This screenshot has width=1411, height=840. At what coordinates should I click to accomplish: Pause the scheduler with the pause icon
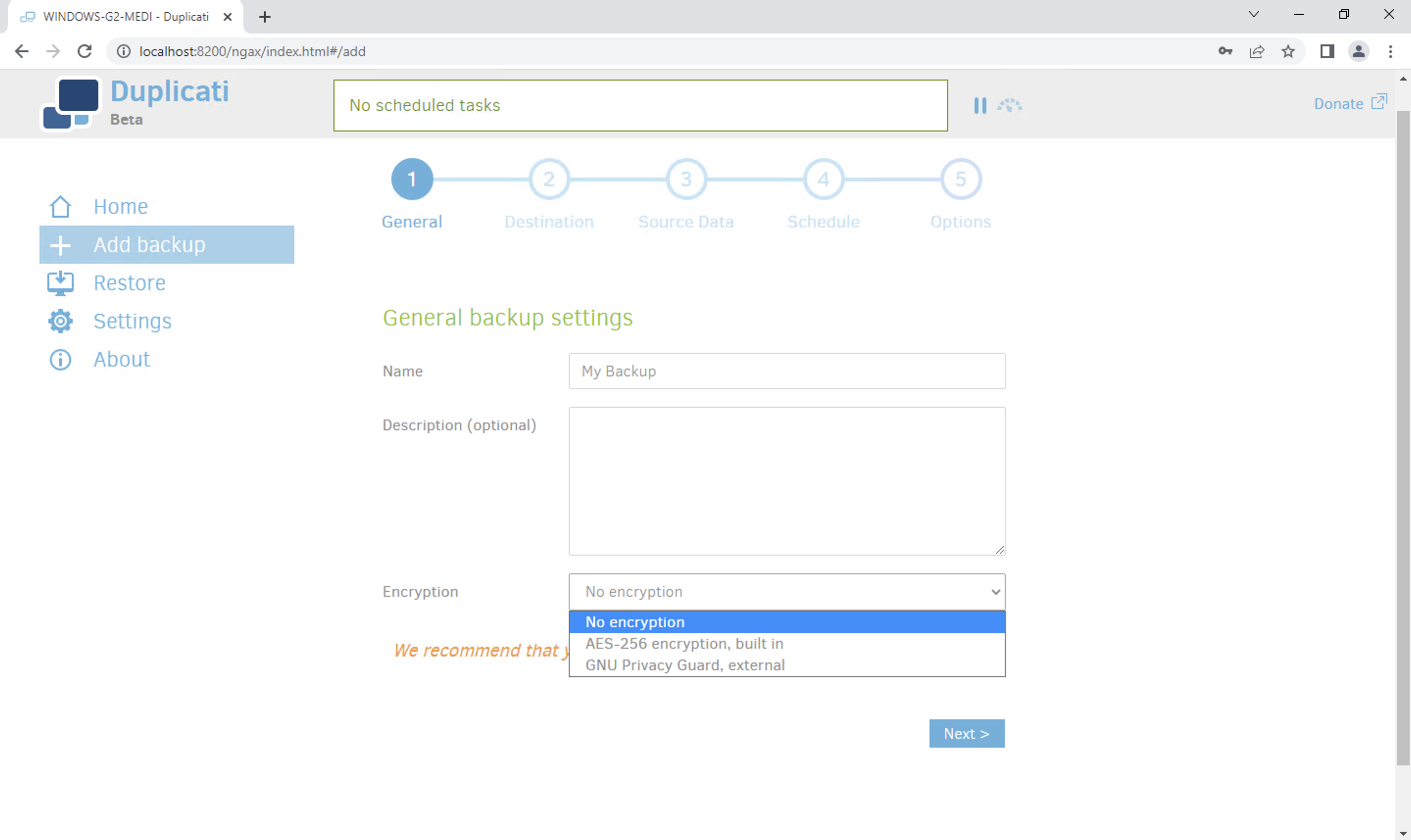(980, 105)
